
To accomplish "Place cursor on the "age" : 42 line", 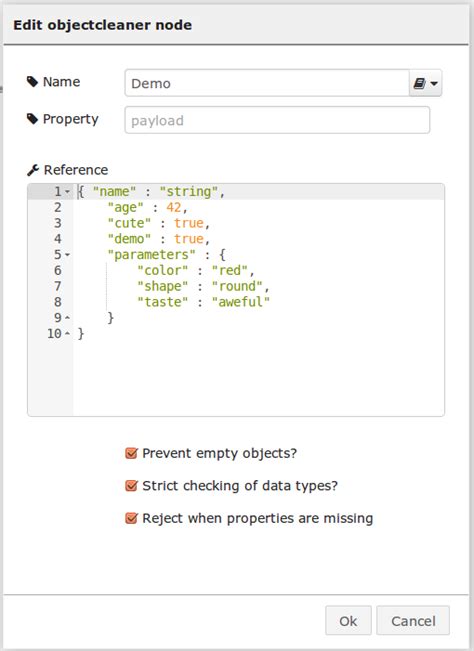I will click(147, 207).
